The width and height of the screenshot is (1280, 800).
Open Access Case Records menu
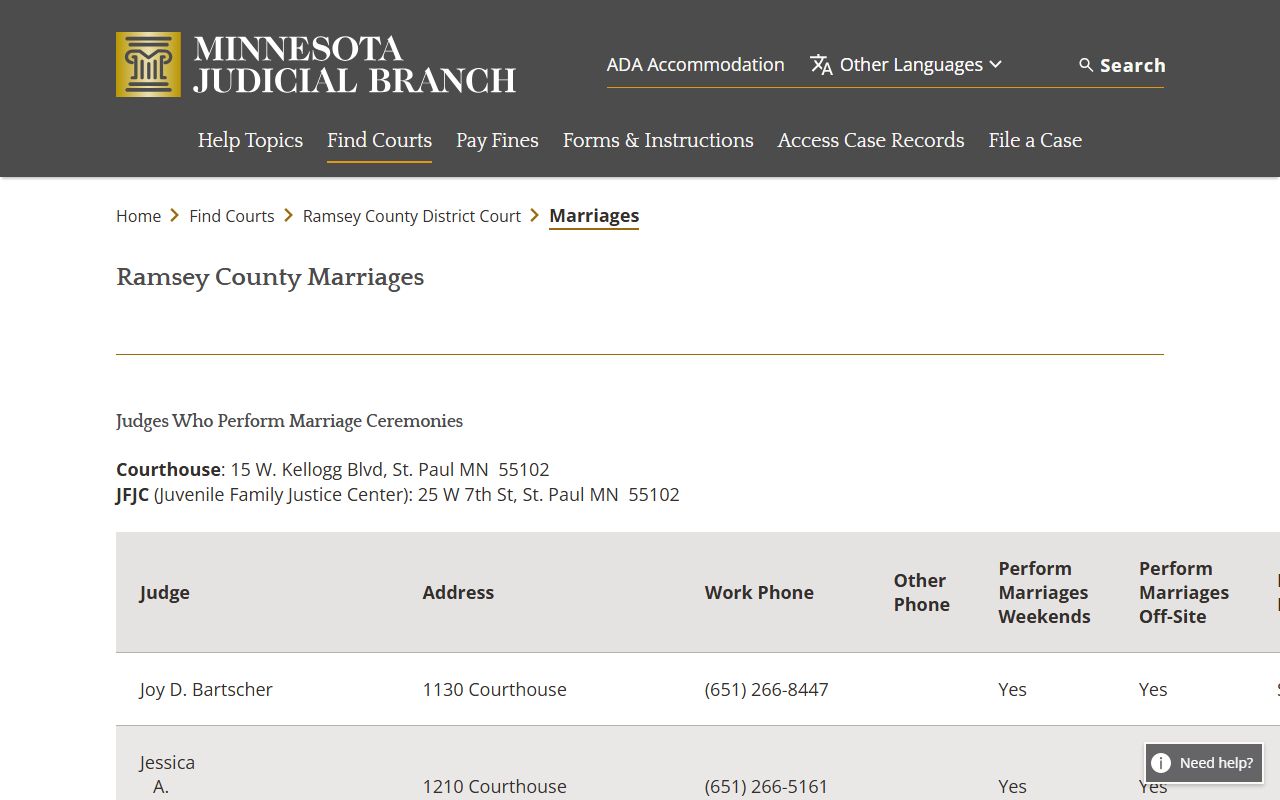[x=871, y=140]
